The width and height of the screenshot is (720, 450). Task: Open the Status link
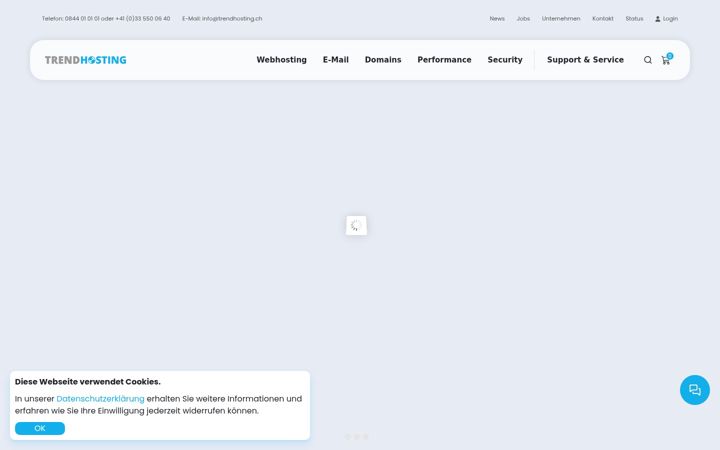(x=634, y=19)
